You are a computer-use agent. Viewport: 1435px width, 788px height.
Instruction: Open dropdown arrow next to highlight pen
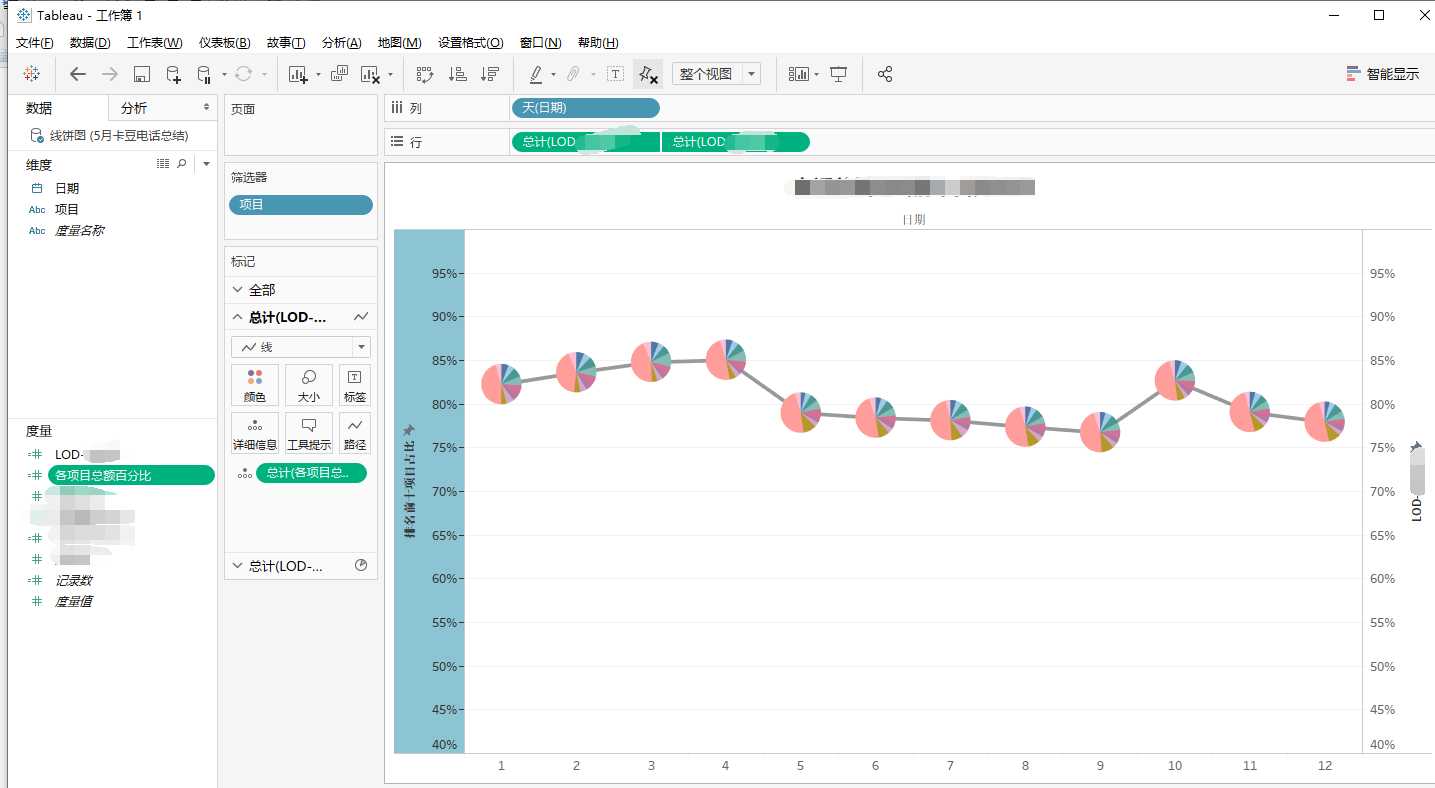tap(553, 75)
